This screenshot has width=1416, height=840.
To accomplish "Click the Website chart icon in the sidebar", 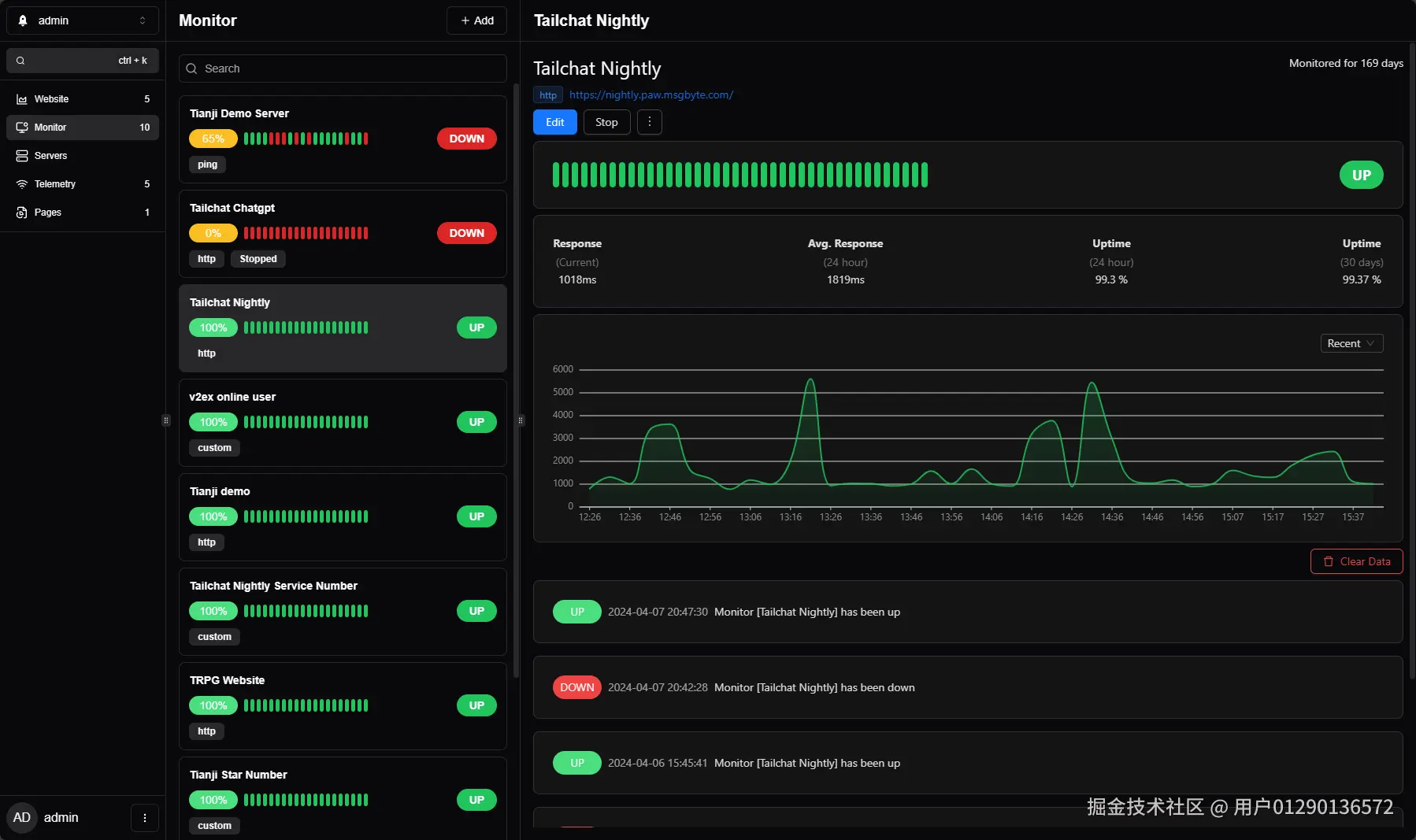I will click(x=22, y=99).
